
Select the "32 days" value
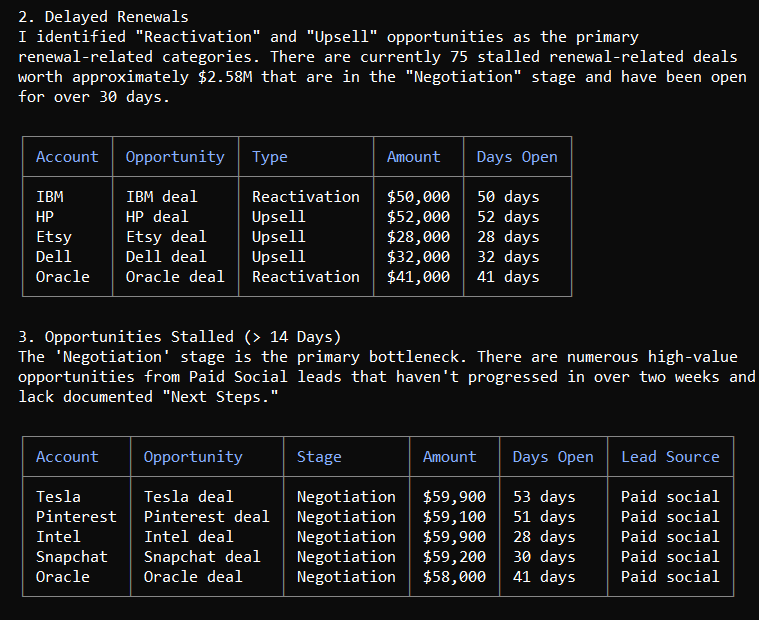[508, 257]
